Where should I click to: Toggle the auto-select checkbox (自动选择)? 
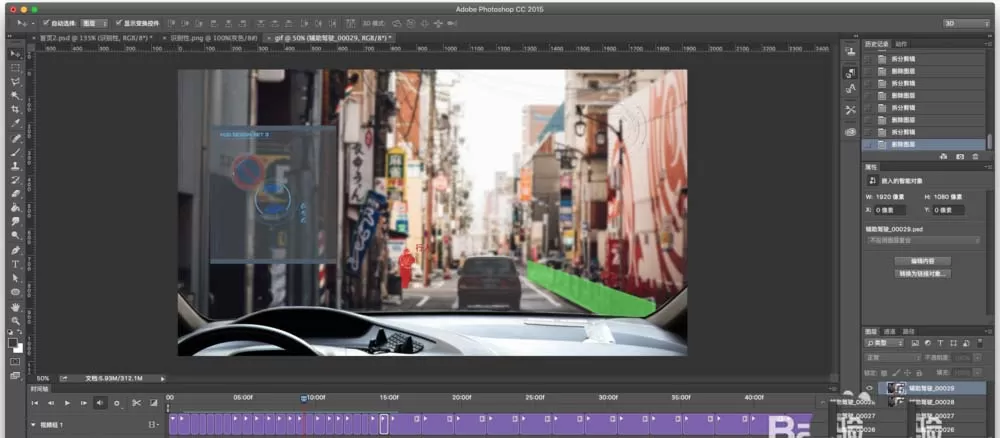click(45, 23)
